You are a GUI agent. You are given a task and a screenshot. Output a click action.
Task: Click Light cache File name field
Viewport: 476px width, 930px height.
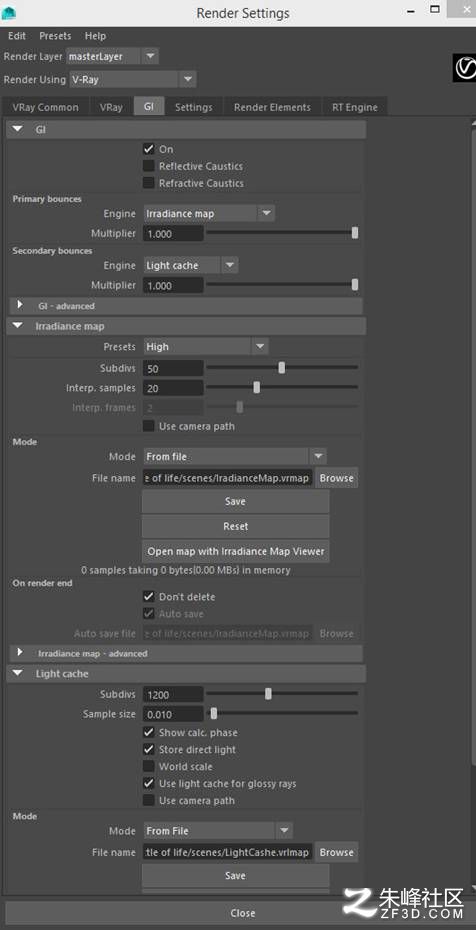[x=228, y=852]
